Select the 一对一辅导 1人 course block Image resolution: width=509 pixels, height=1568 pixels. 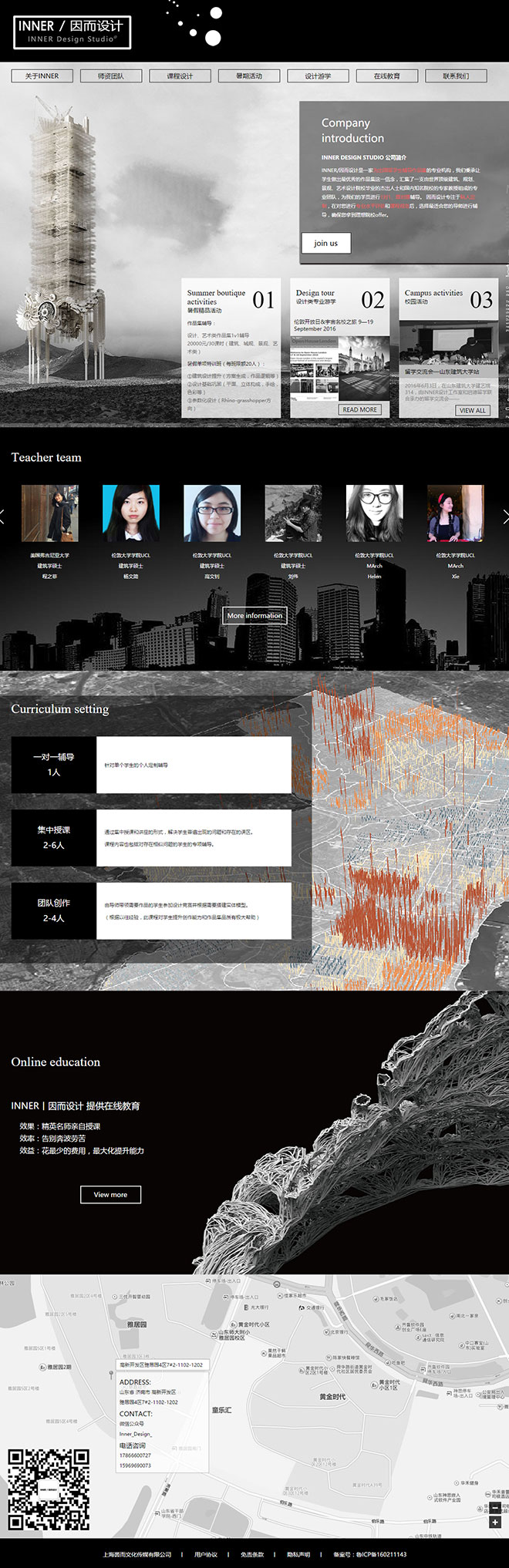(151, 765)
